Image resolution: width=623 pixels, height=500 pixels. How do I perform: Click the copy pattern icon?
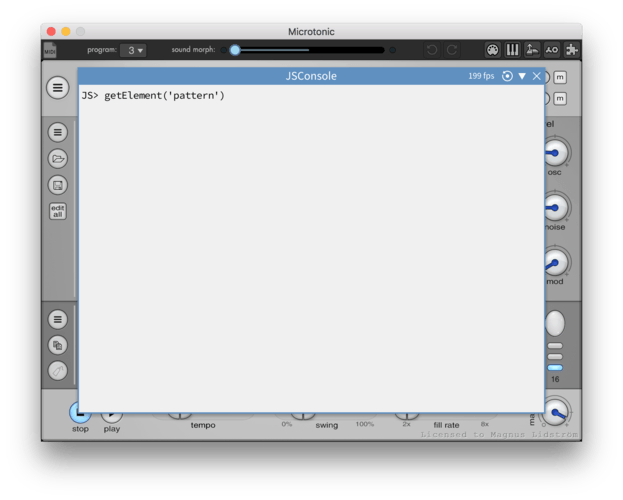(x=58, y=345)
